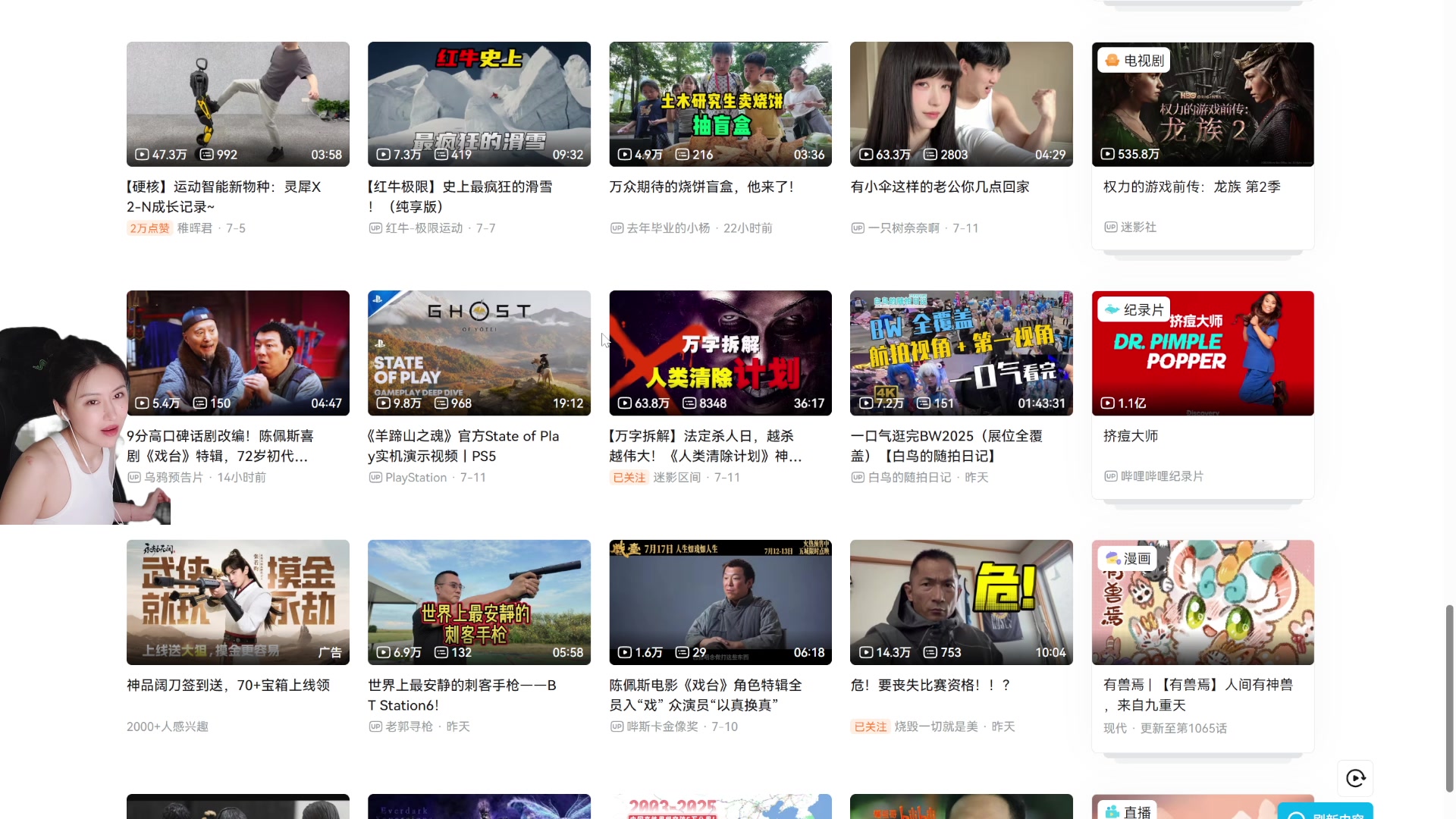
Task: Open uploader 稚晖君 profile
Action: (x=195, y=228)
